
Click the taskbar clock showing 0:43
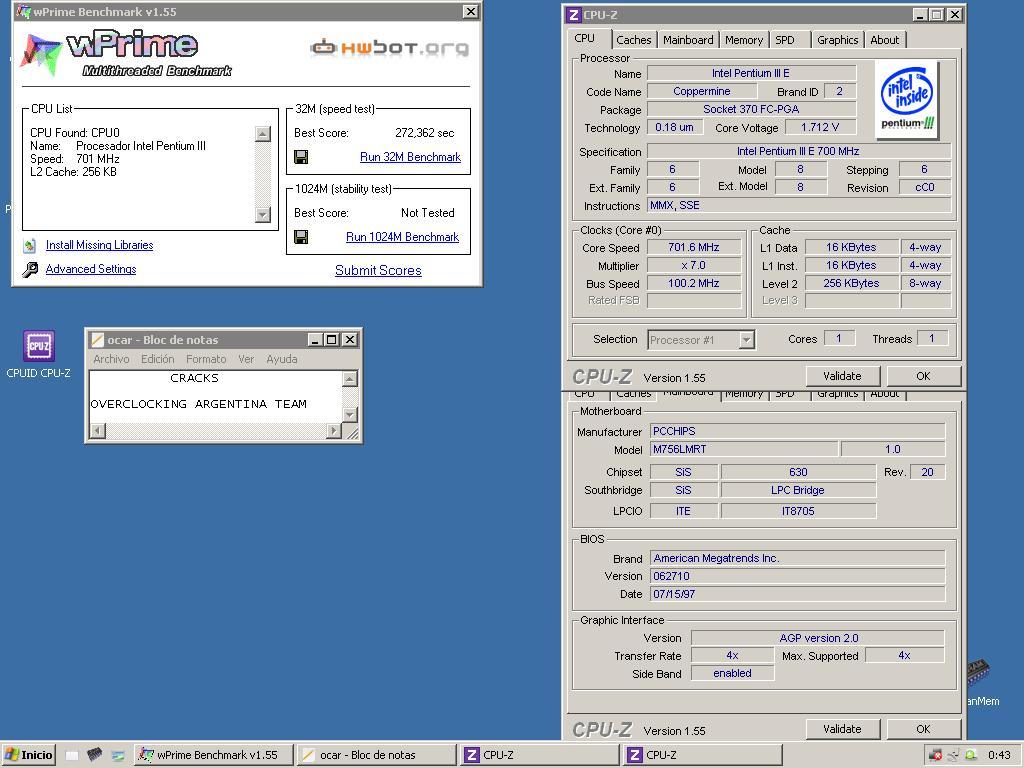[x=999, y=755]
